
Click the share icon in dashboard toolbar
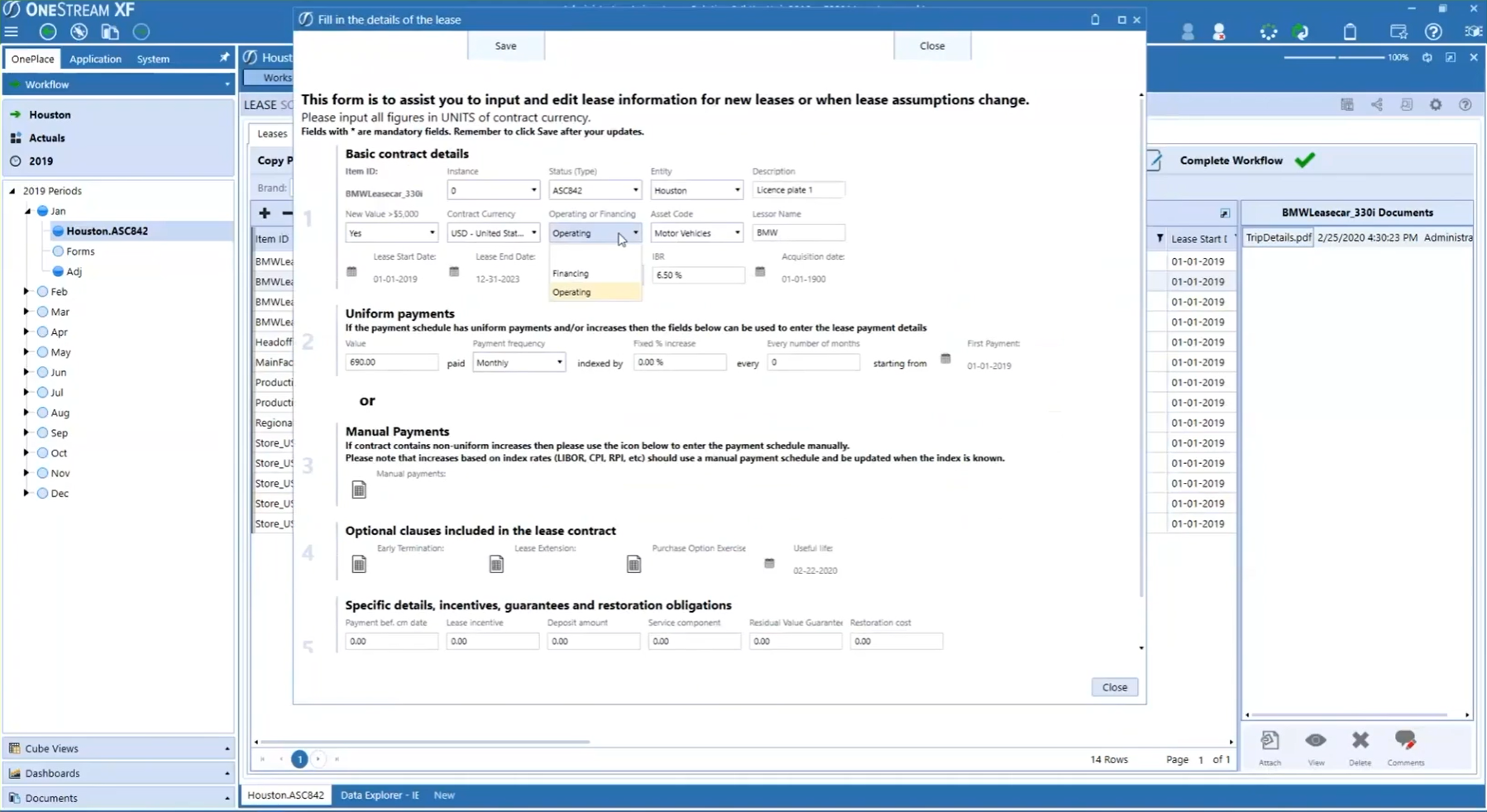[x=1377, y=105]
